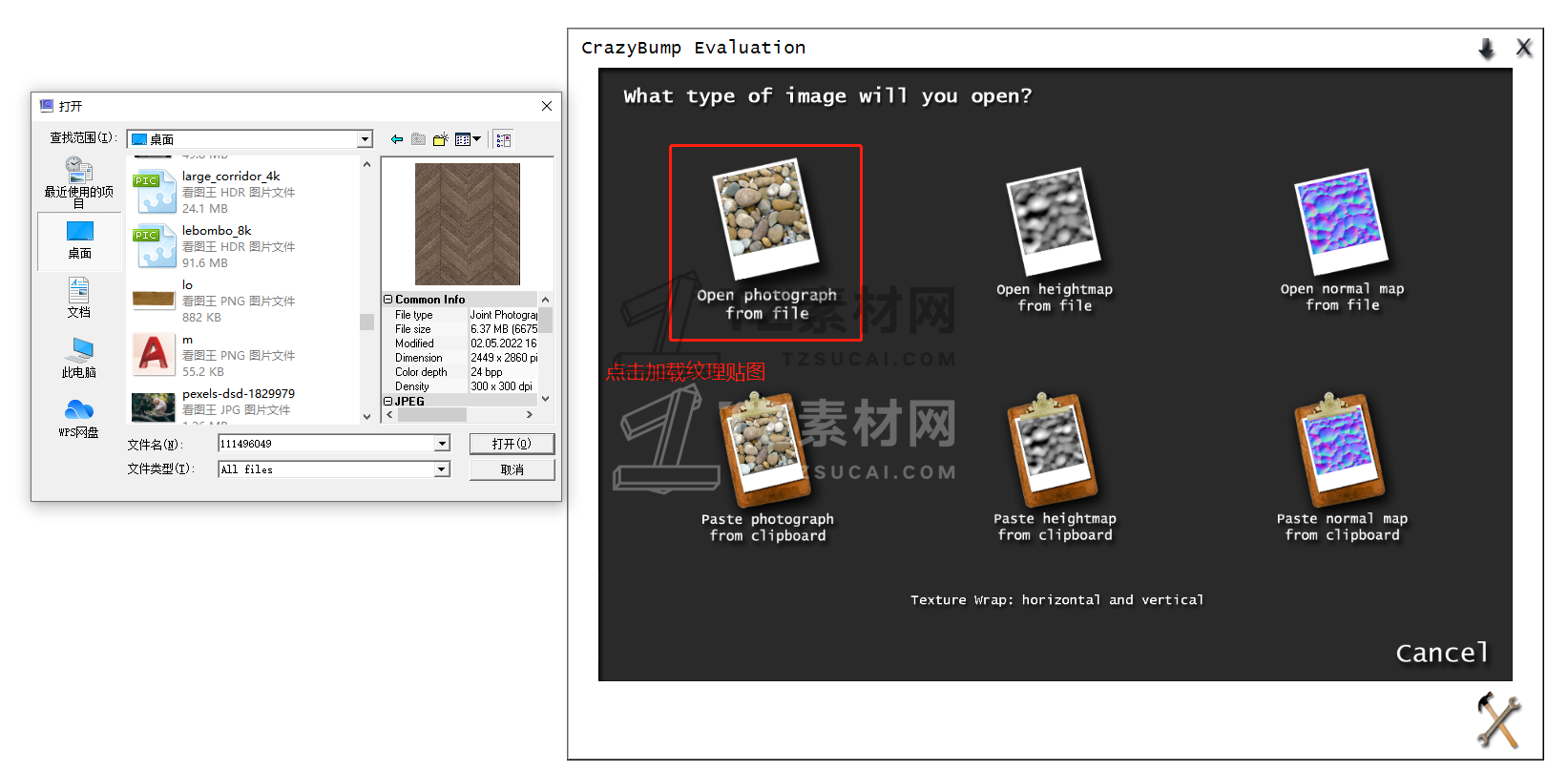Go up one folder level
Viewport: 1568px width, 770px height.
point(418,139)
